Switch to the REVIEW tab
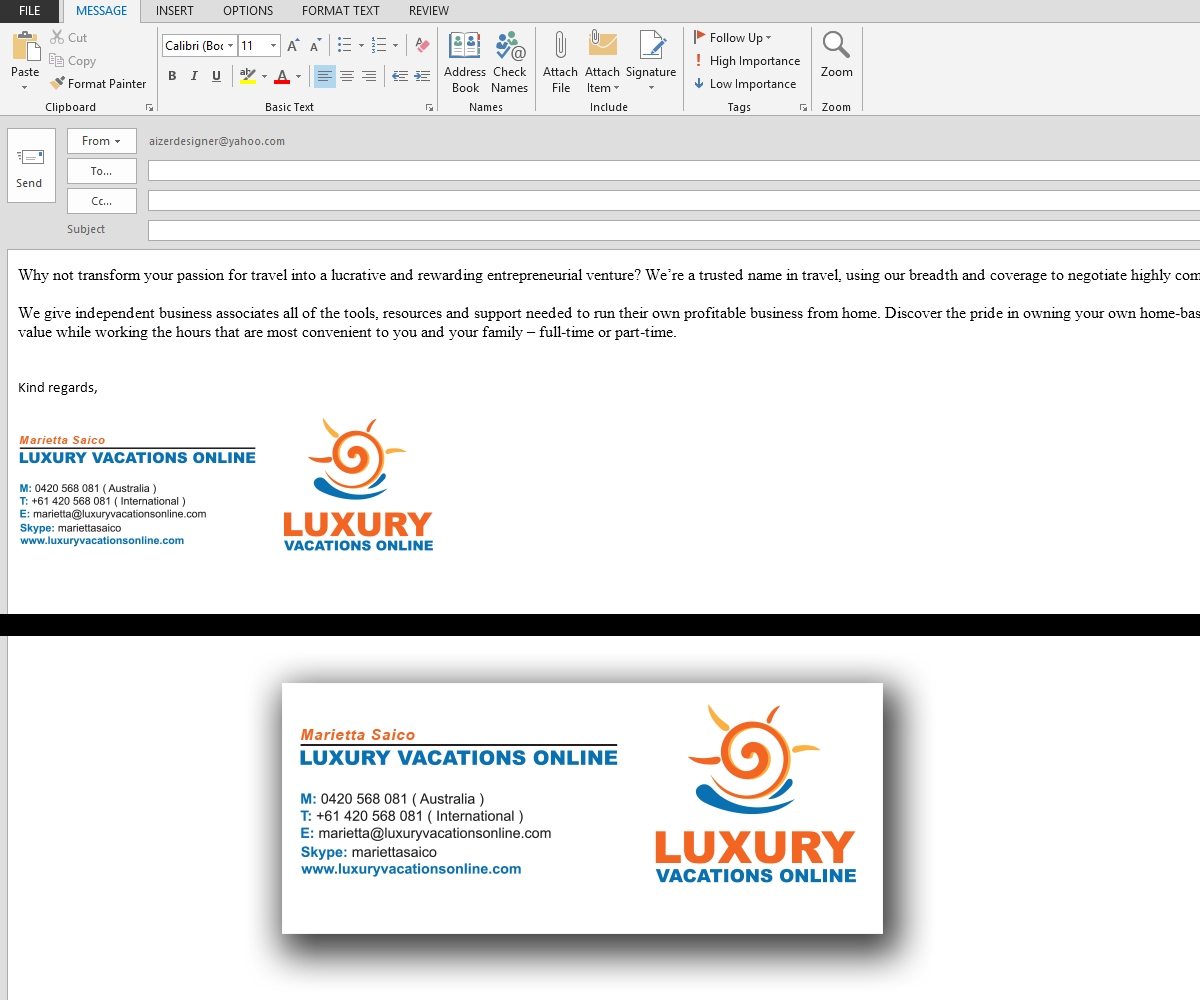This screenshot has height=1000, width=1200. coord(429,11)
